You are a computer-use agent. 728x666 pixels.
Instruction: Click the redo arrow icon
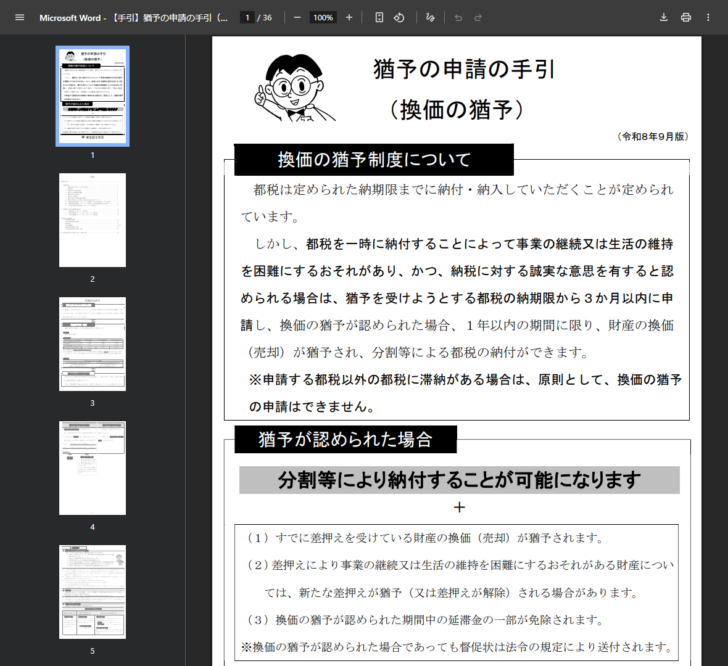(x=478, y=18)
